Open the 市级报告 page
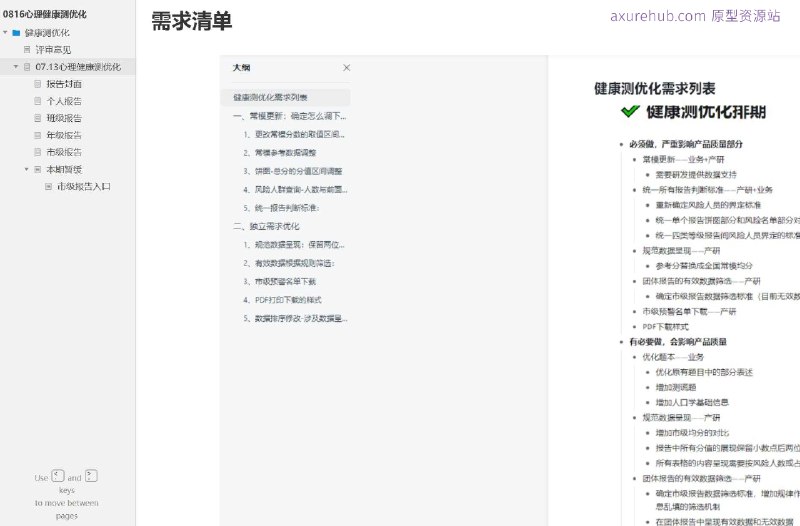Screen dimensions: 800x526 click(64, 152)
